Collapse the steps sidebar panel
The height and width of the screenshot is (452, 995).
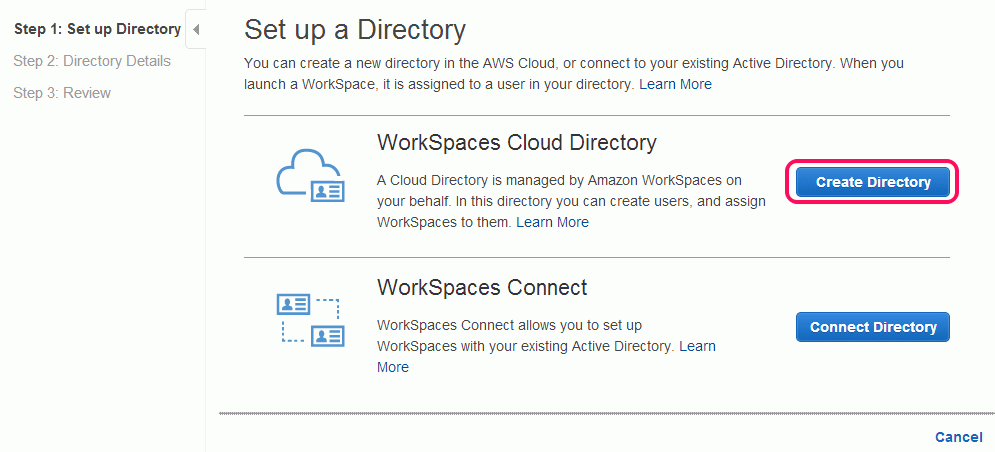195,29
